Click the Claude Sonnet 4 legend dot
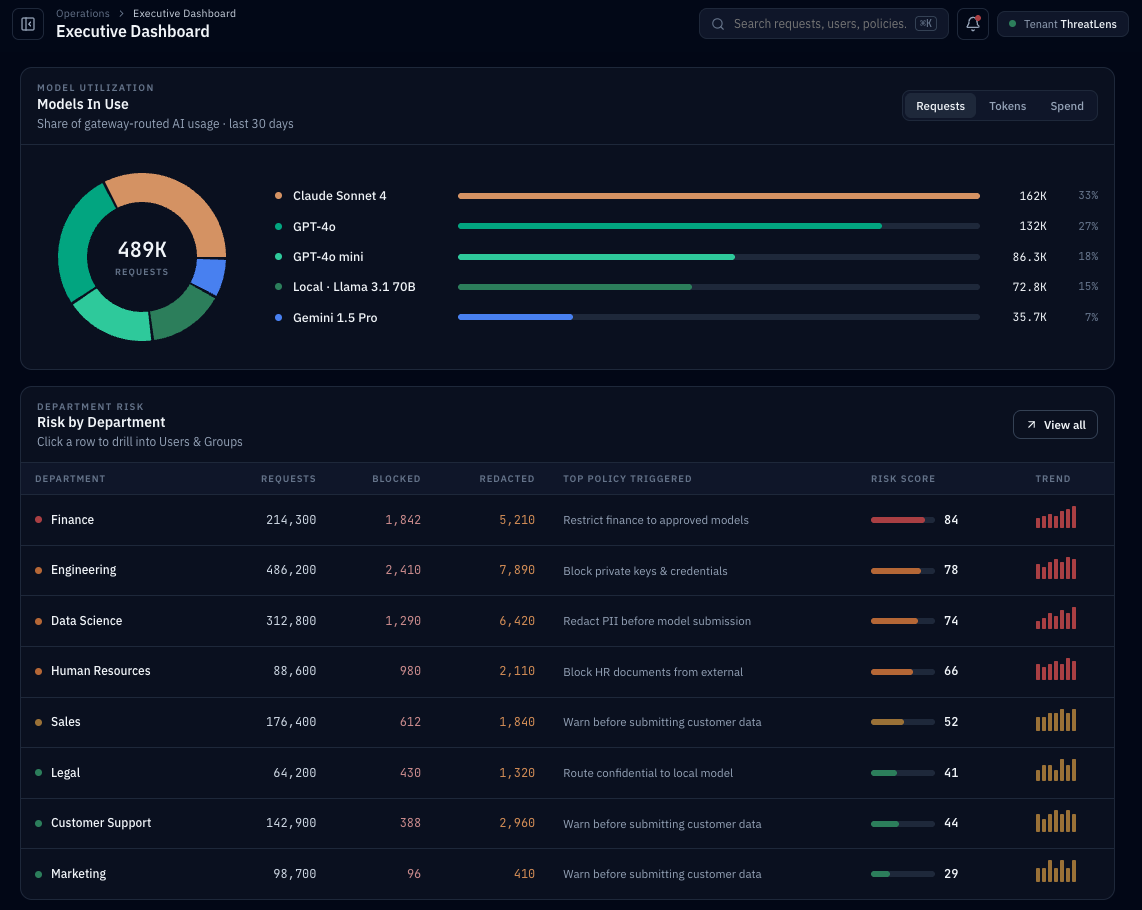1142x910 pixels. (x=278, y=195)
